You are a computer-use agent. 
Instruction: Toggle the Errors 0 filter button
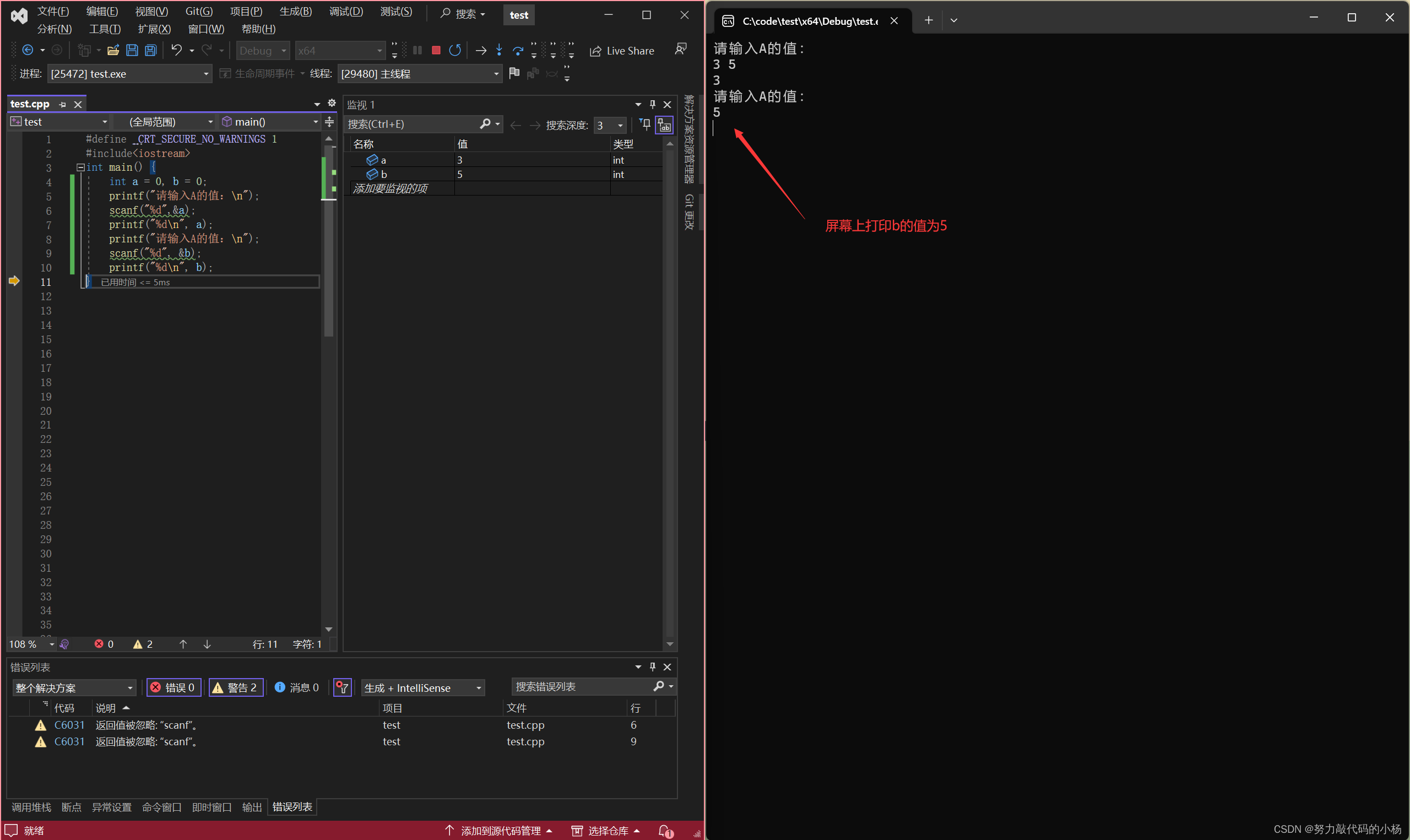click(x=173, y=687)
